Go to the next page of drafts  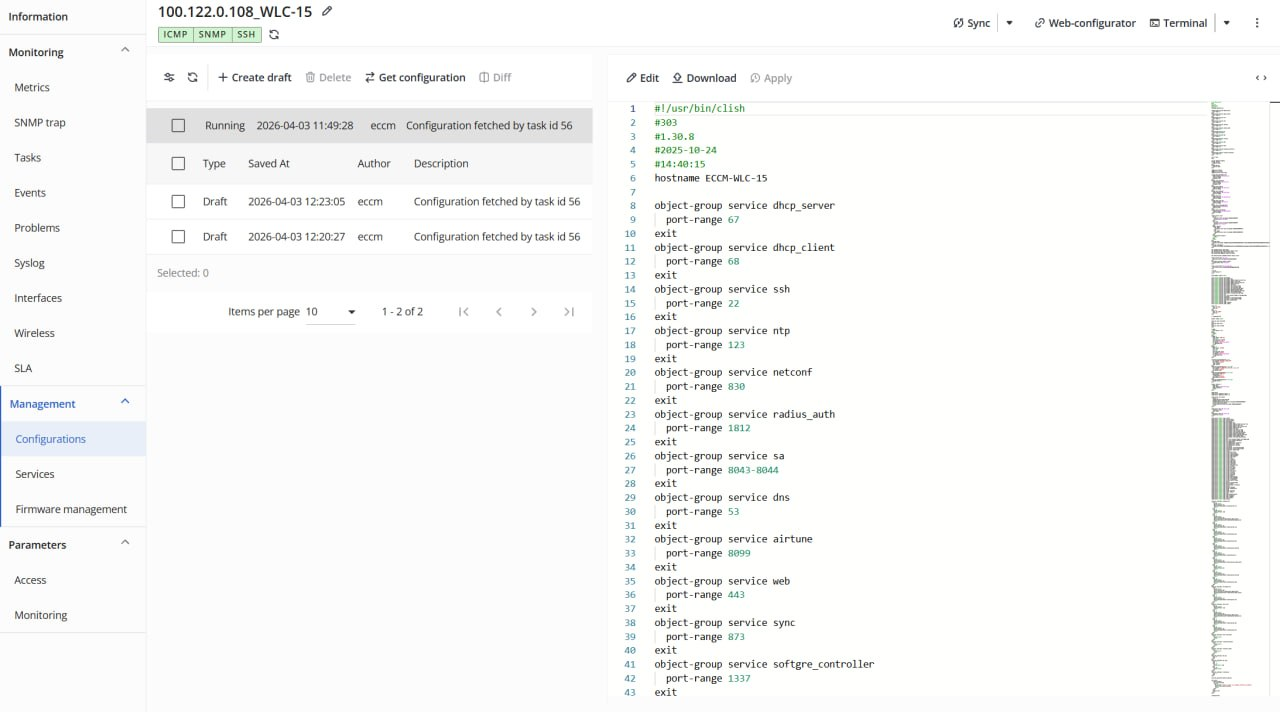[x=534, y=312]
